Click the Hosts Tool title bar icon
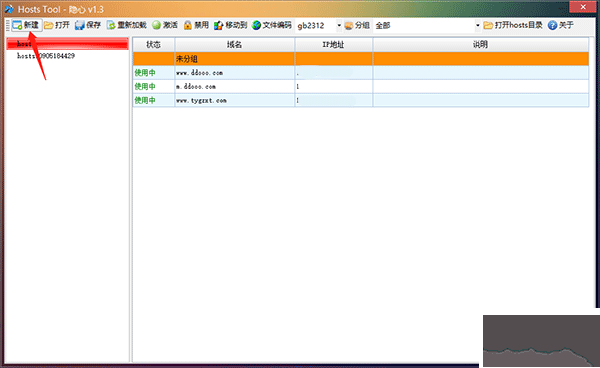This screenshot has width=600, height=368. [9, 9]
